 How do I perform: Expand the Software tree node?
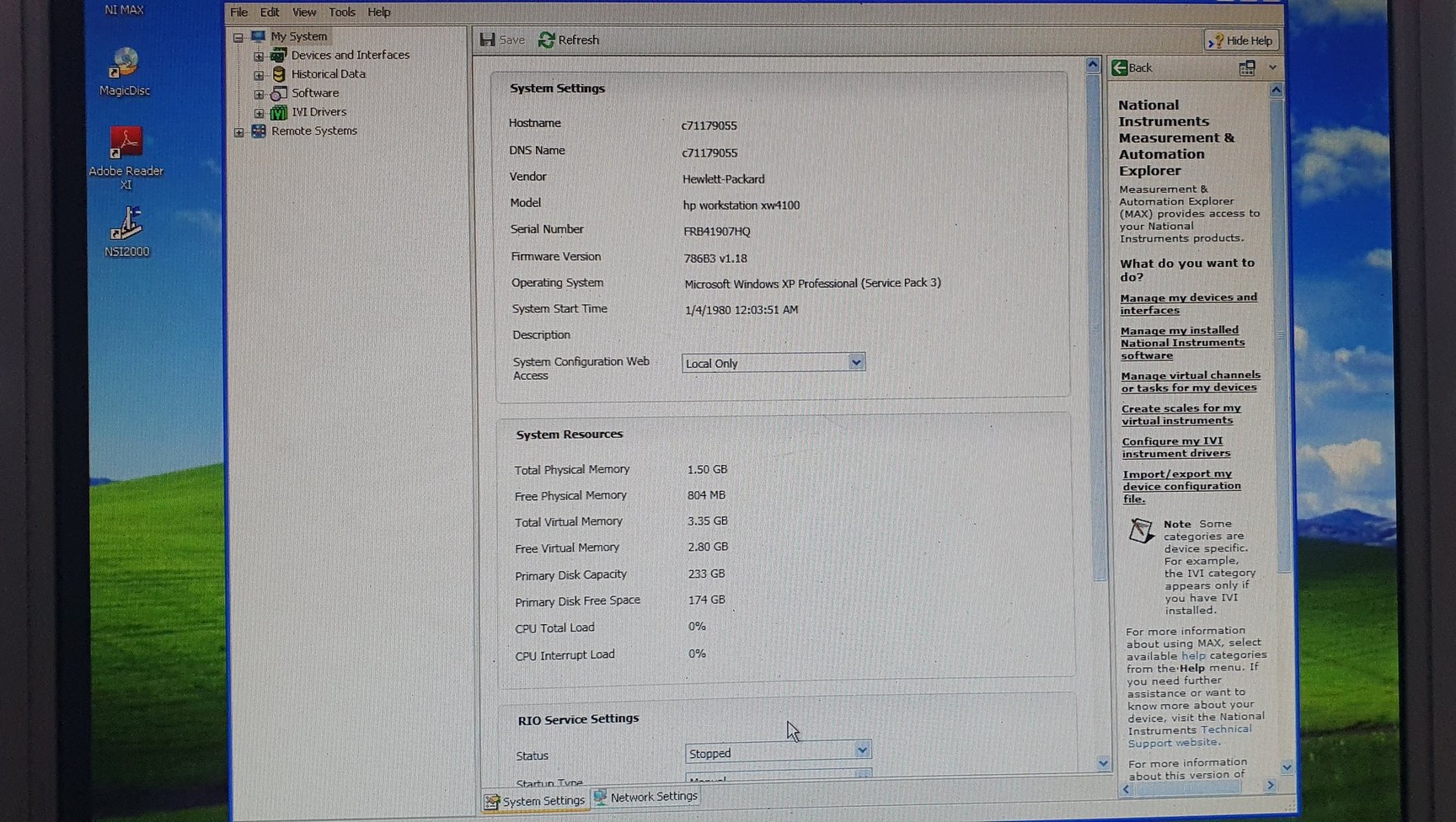259,93
